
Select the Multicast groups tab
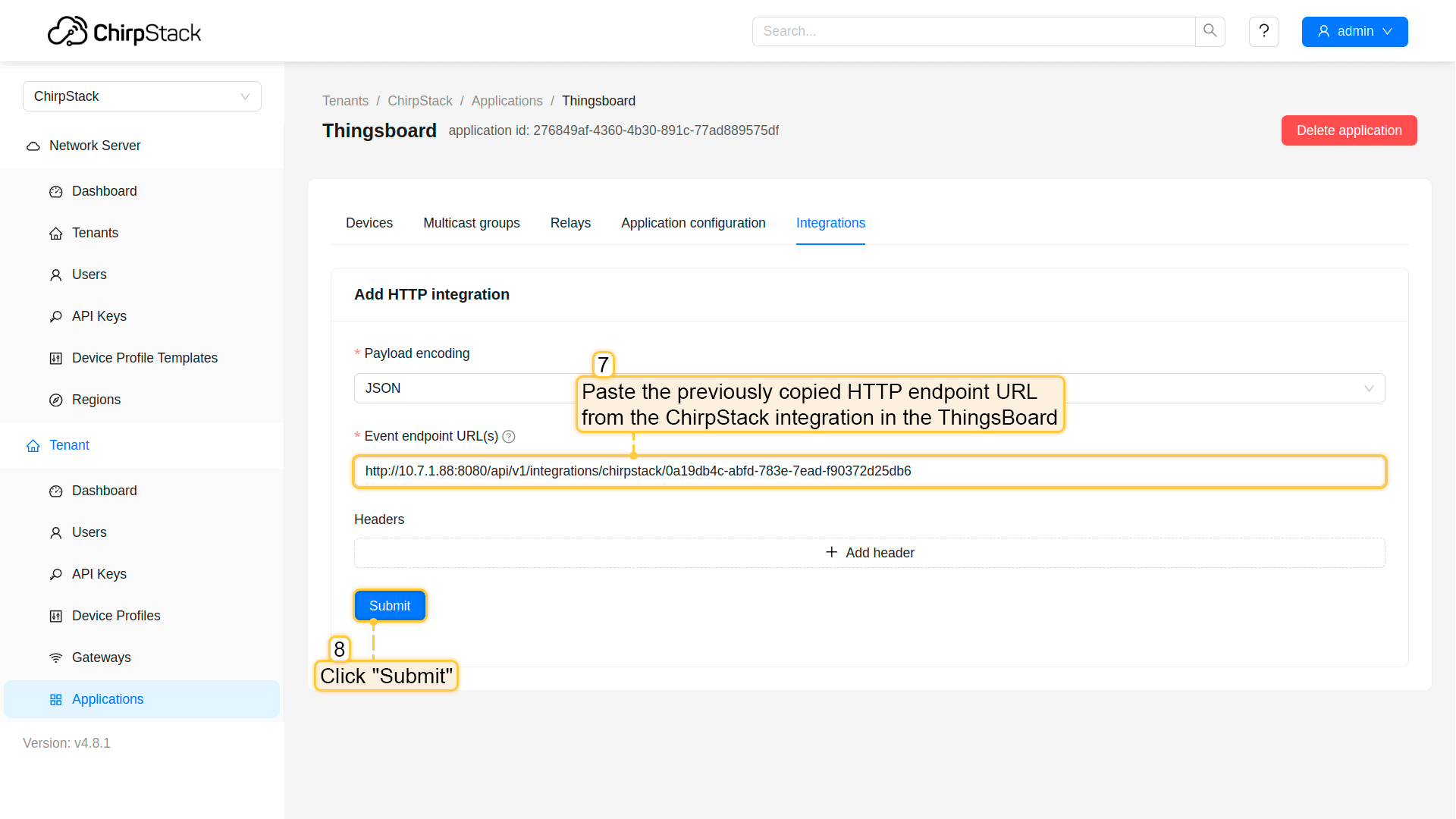coord(471,223)
